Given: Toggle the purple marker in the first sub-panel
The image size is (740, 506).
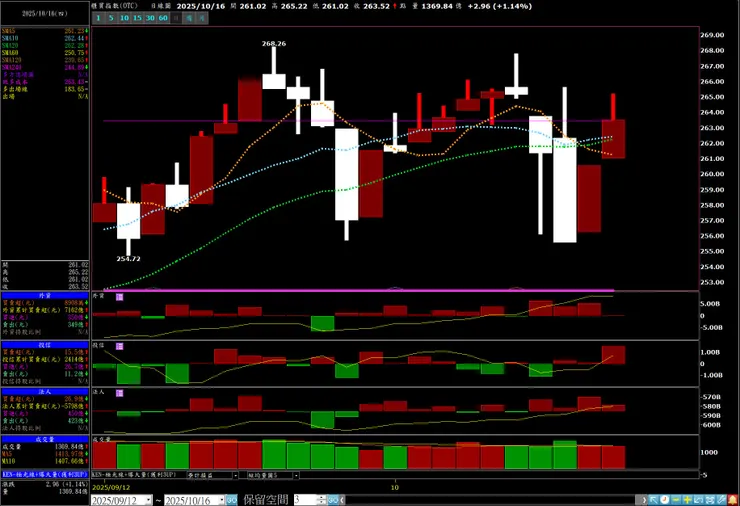Looking at the screenshot, I should click(119, 297).
